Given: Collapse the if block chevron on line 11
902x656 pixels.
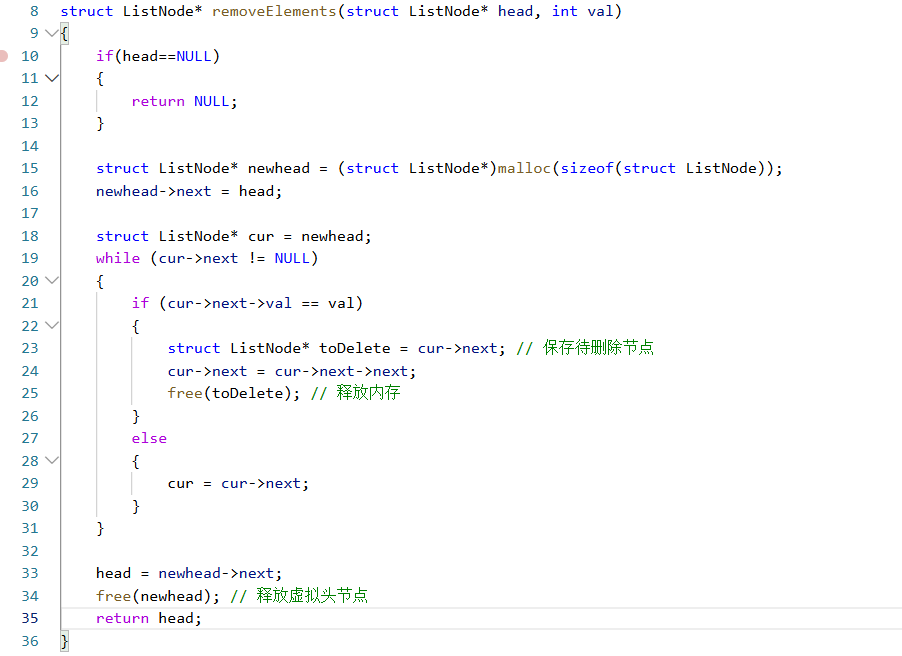Looking at the screenshot, I should point(50,78).
